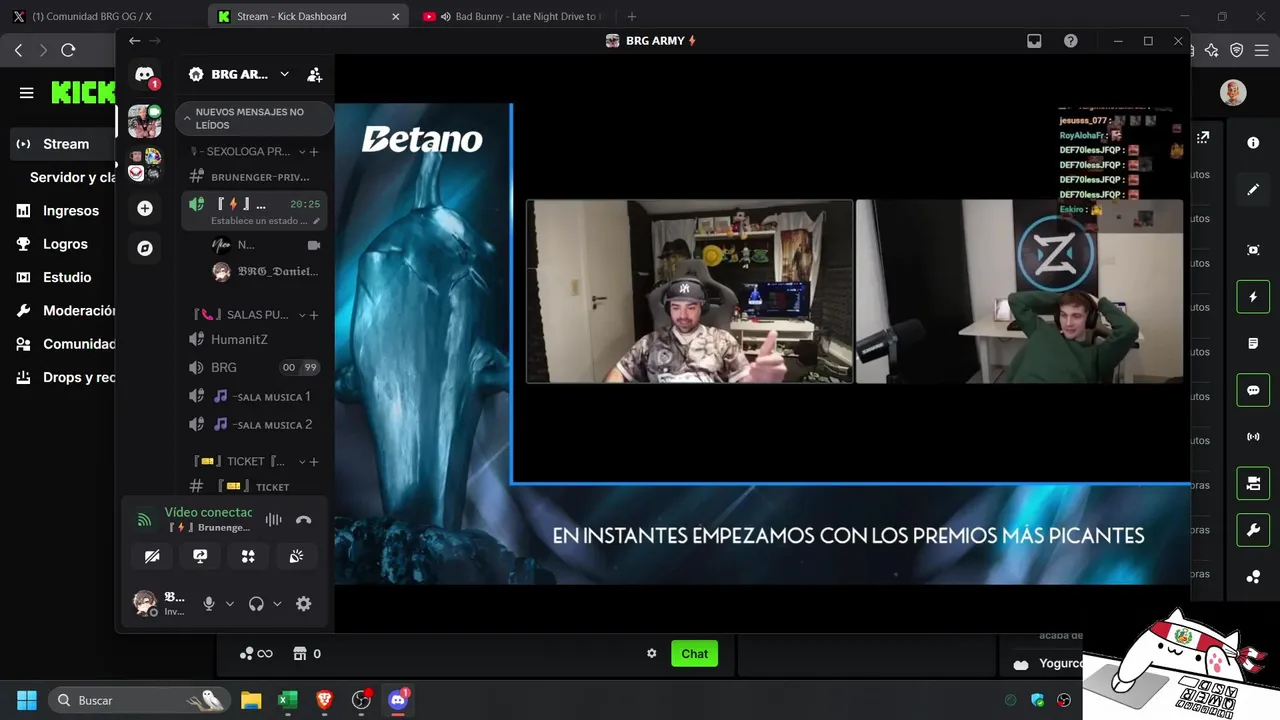
Task: Select user BRG_Daniel in the voice channel
Action: tap(266, 271)
